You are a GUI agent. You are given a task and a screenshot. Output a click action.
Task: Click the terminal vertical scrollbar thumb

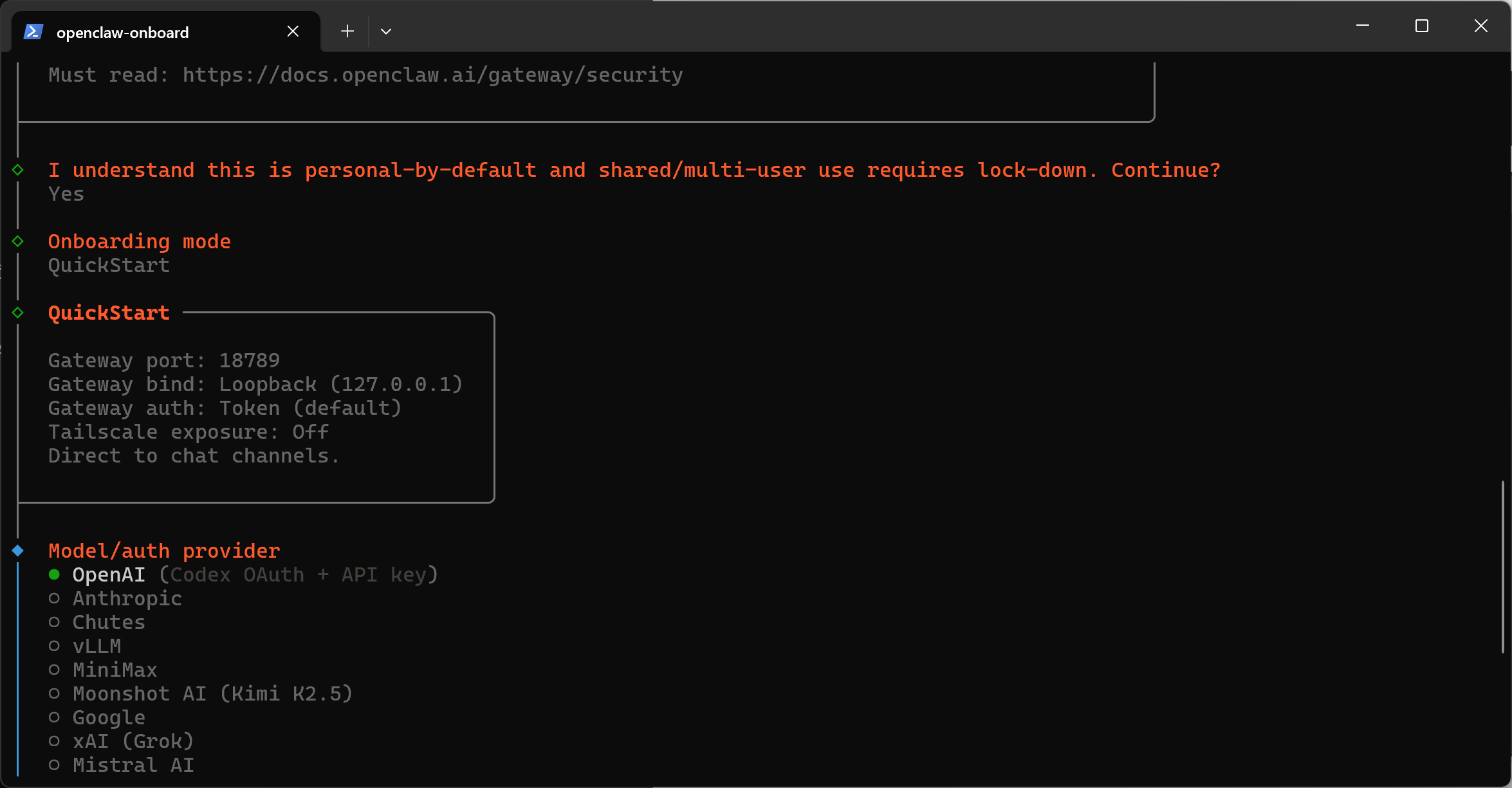(1503, 567)
